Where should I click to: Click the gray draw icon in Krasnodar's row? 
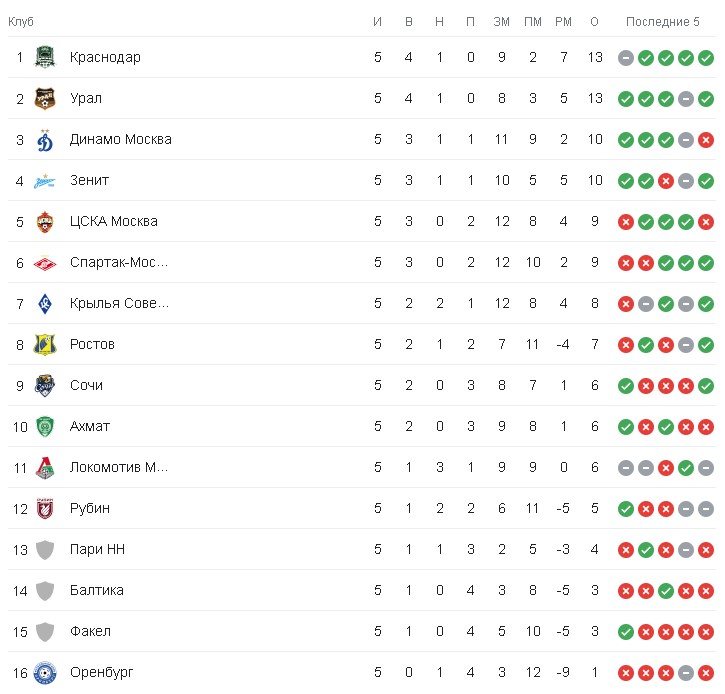point(625,58)
